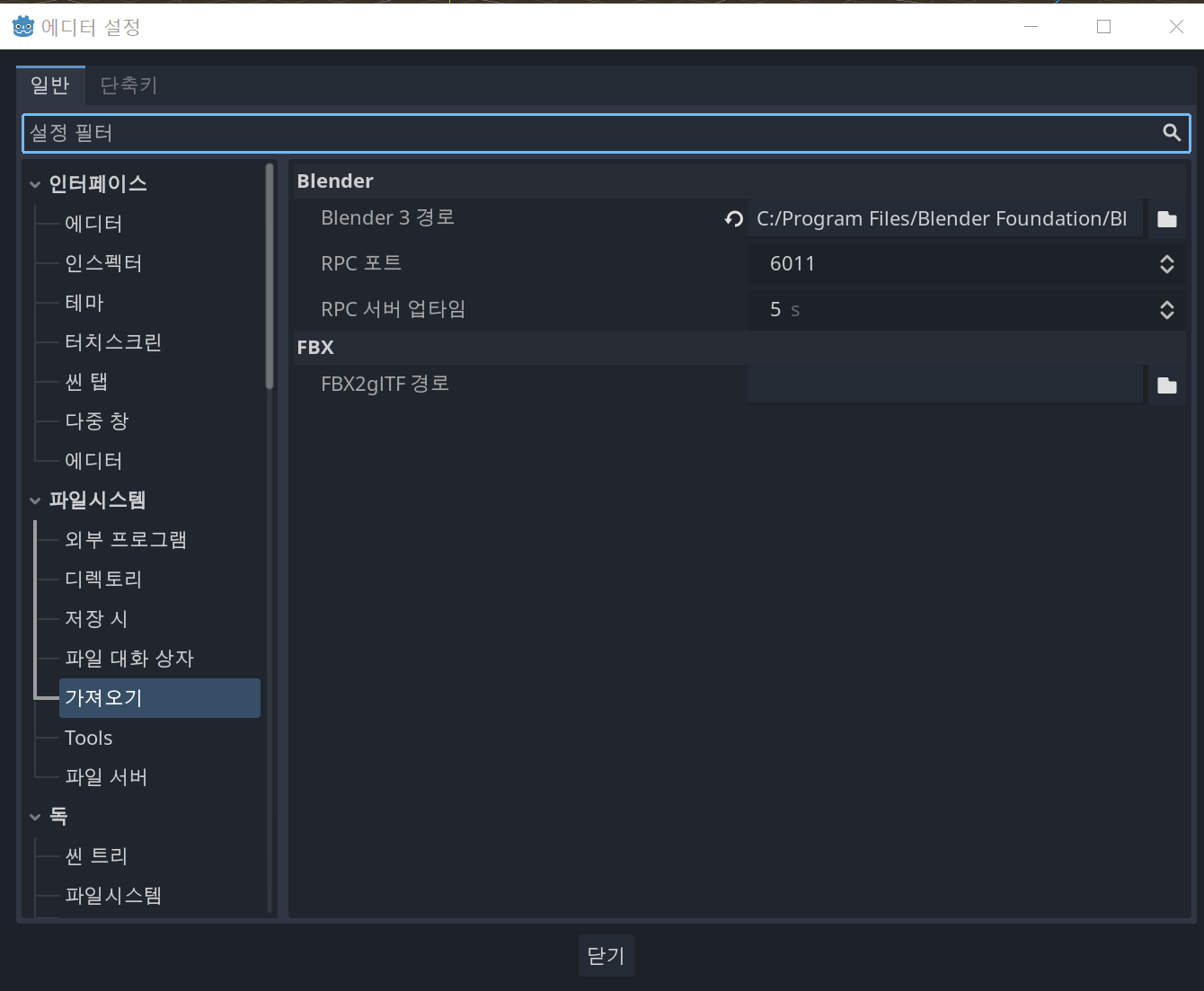Close the 에디터 설정 window
Screen dimensions: 1204x991
(x=1176, y=27)
